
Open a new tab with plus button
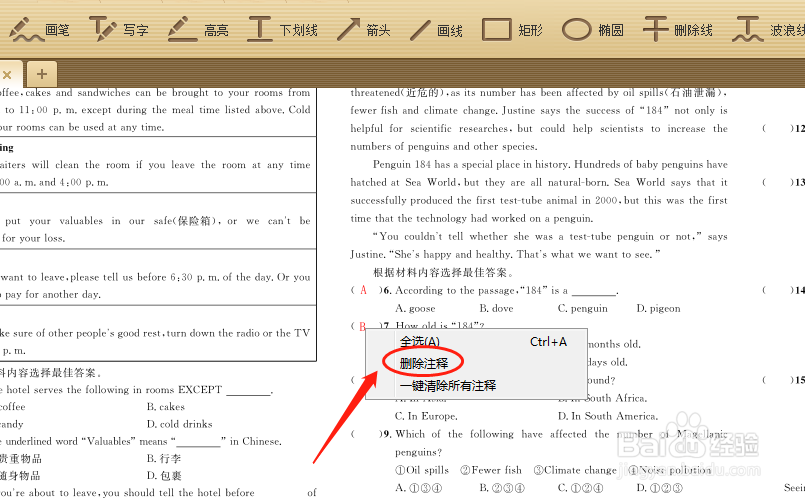[42, 74]
